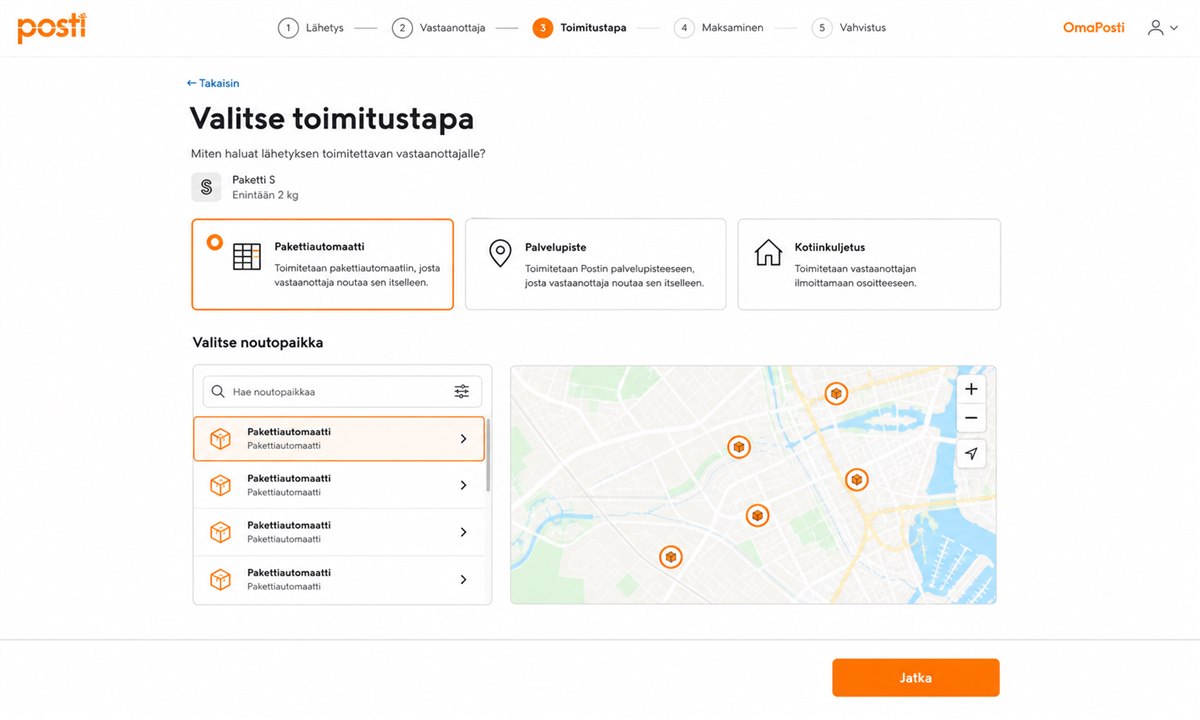
Task: Choose the Kotiinkuljetus delivery option card
Action: [x=869, y=264]
